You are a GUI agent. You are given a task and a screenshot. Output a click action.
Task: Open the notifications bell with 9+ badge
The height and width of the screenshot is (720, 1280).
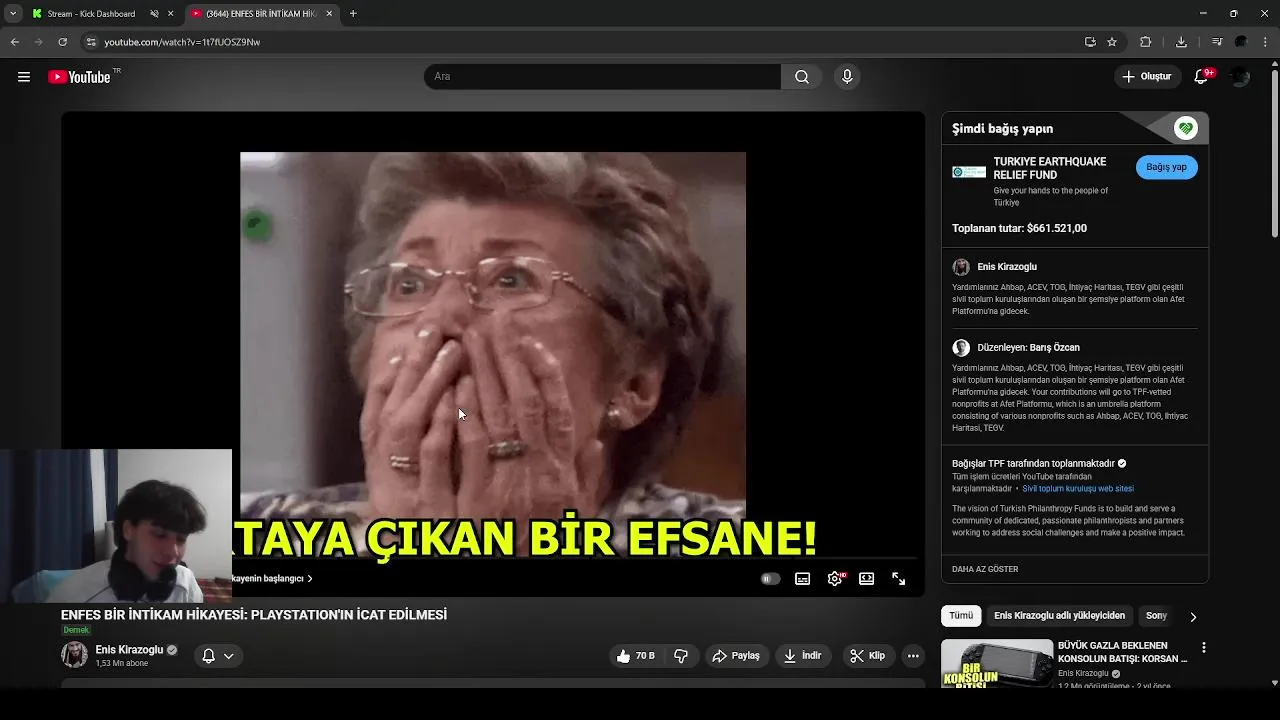pyautogui.click(x=1202, y=77)
